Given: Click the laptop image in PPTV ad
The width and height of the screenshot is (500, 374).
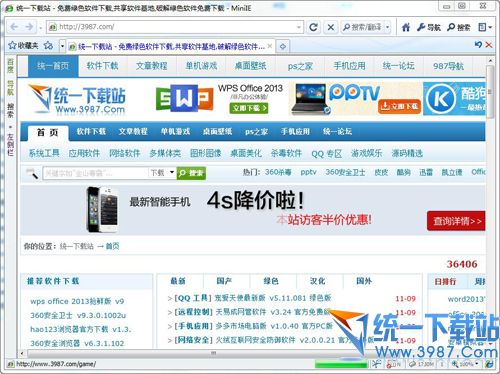Looking at the screenshot, I should [310, 99].
